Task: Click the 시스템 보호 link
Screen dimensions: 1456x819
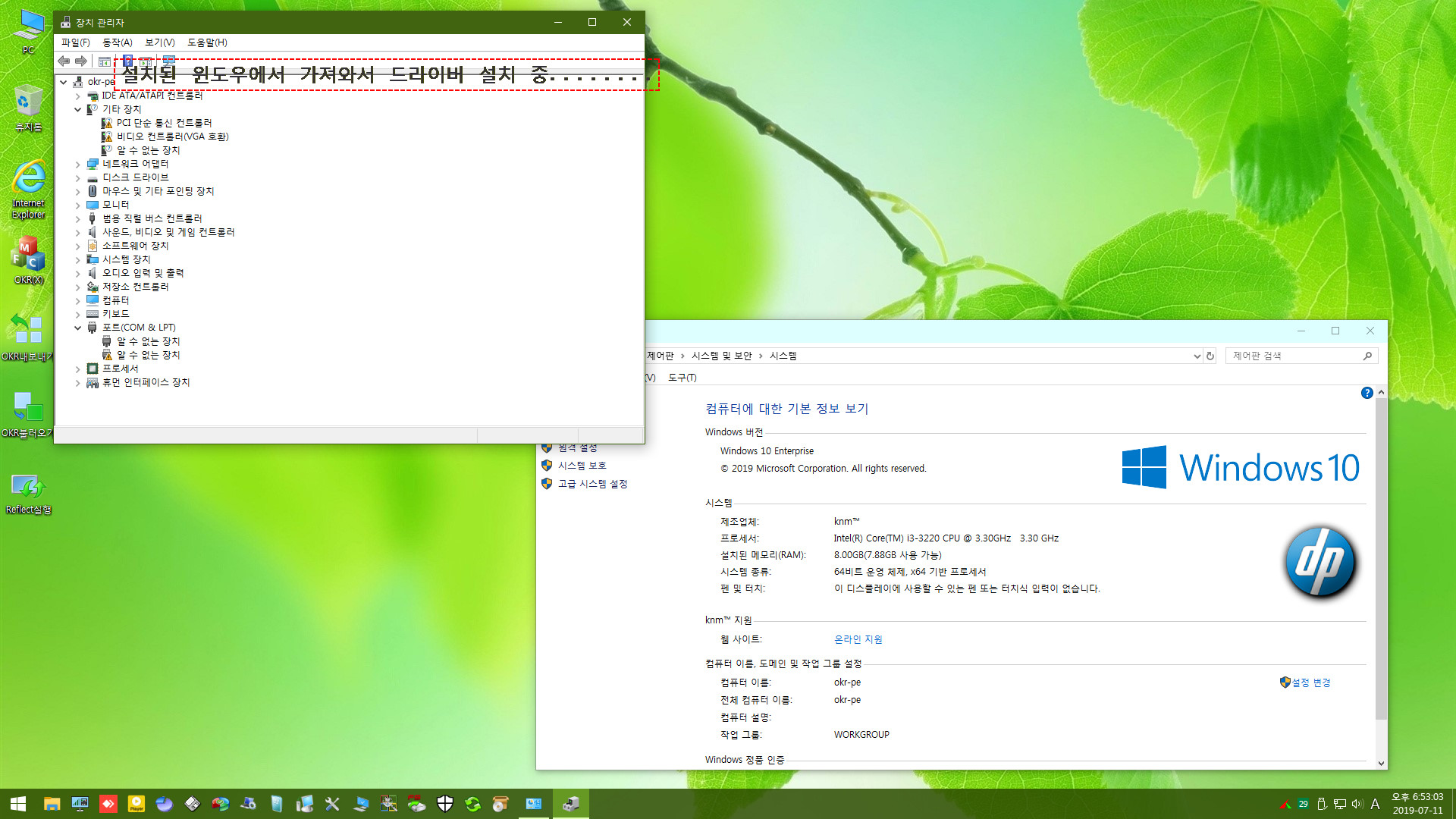Action: 582,466
